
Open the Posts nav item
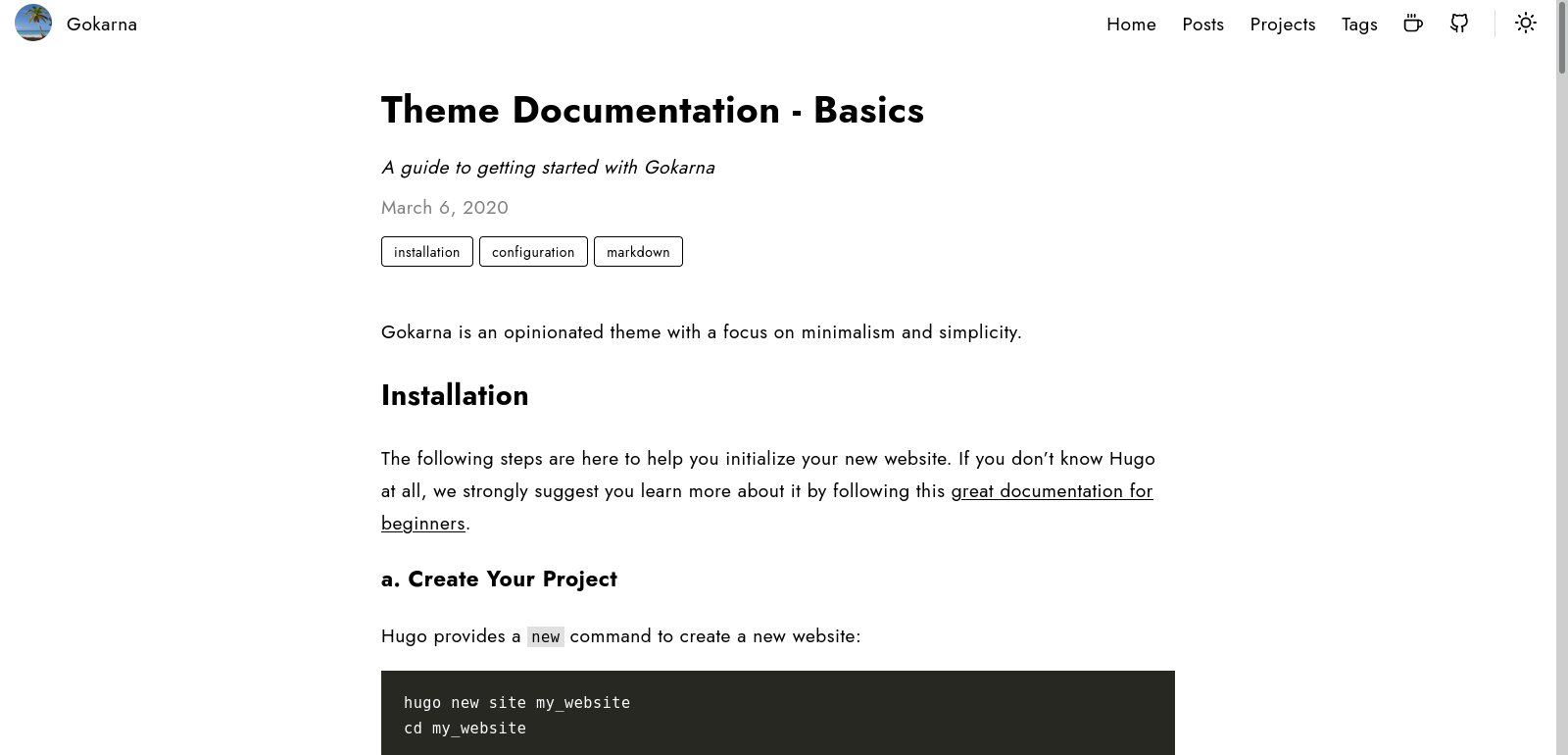point(1202,25)
